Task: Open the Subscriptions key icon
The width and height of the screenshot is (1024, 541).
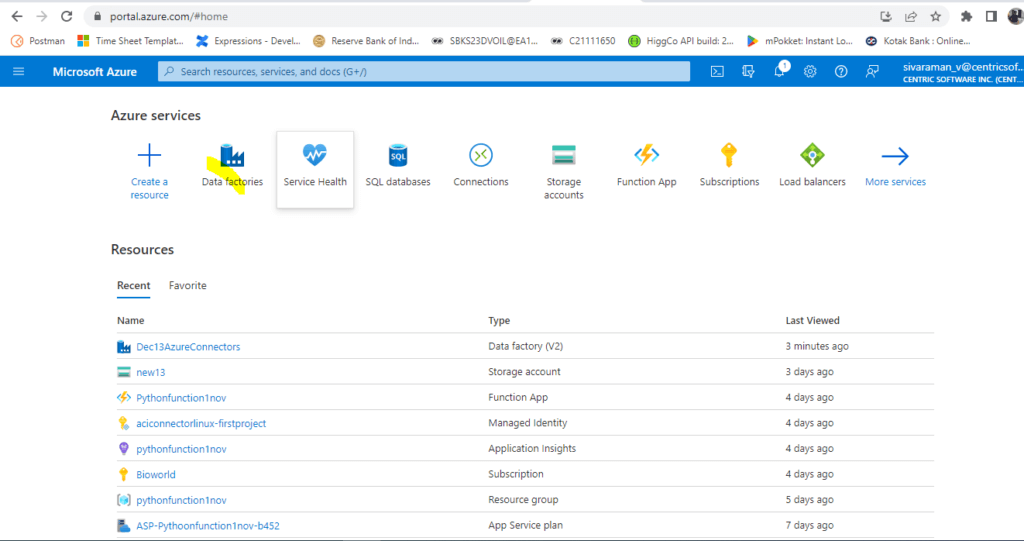Action: (729, 156)
